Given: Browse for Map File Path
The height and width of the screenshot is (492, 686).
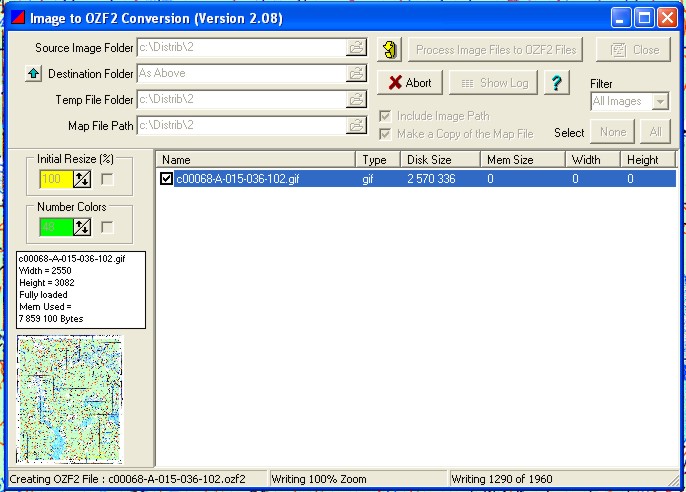Looking at the screenshot, I should click(356, 126).
